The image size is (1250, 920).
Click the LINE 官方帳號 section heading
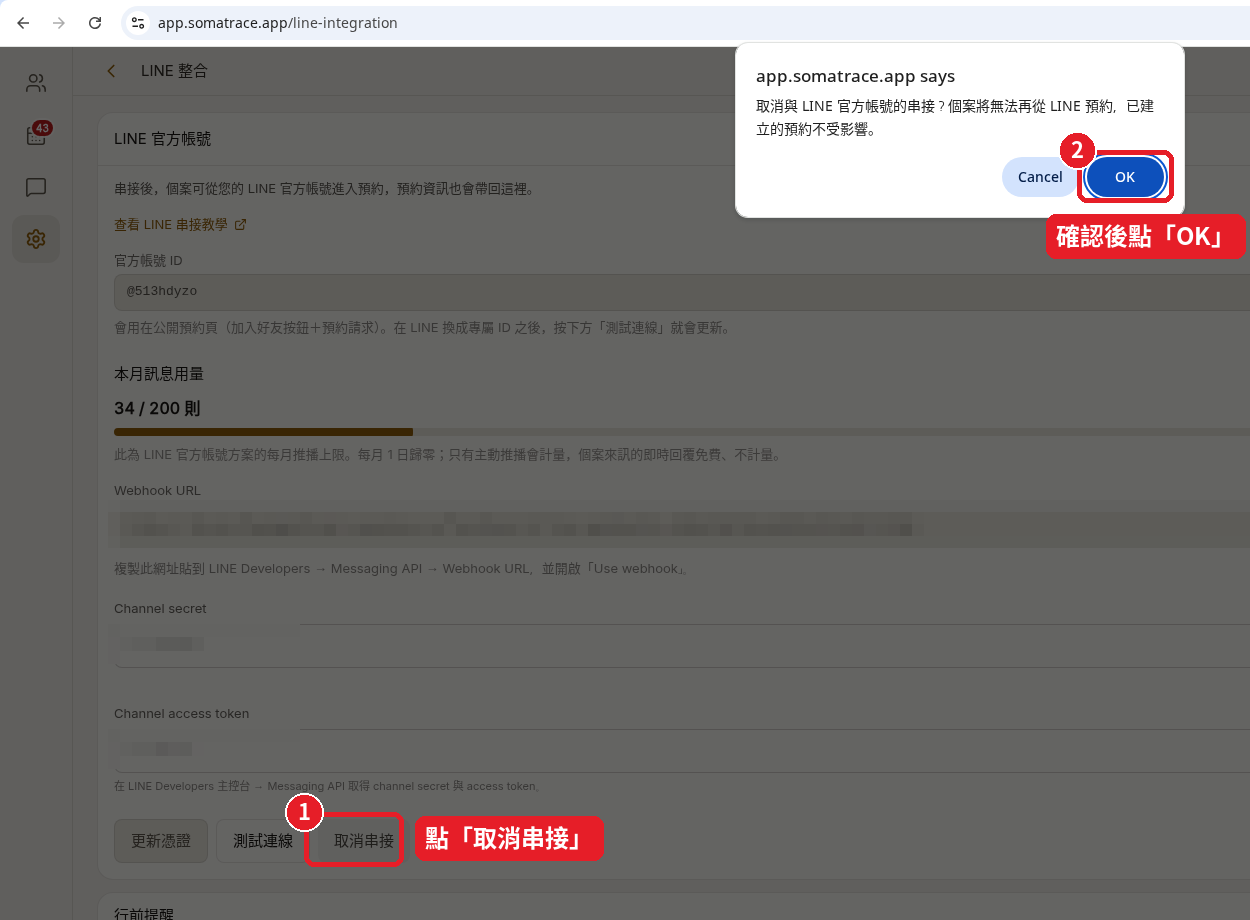[x=162, y=139]
